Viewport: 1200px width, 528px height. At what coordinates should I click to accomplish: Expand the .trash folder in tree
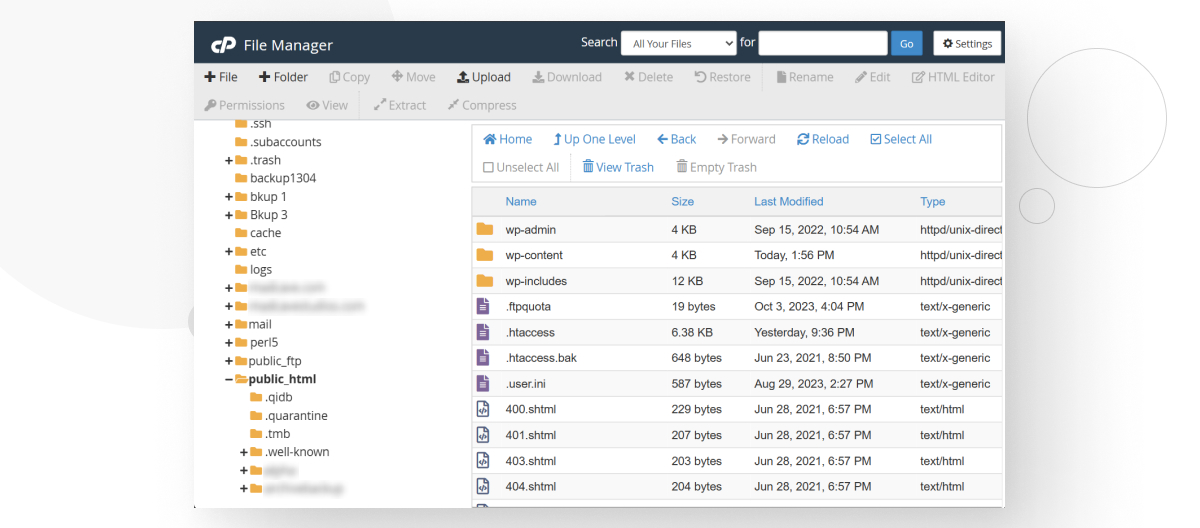(229, 160)
